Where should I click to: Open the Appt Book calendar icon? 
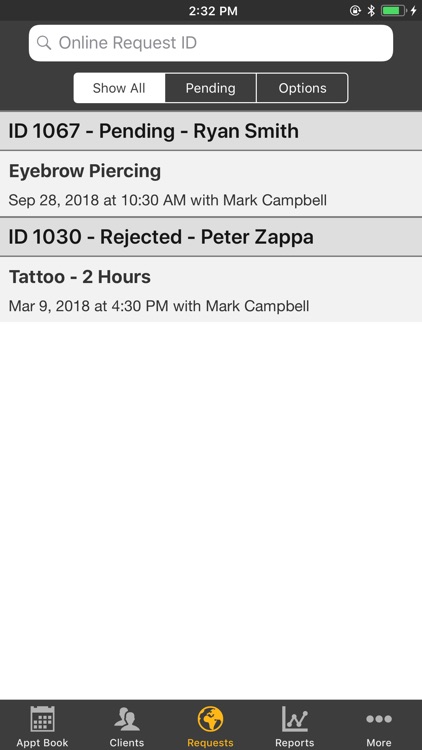pos(42,718)
